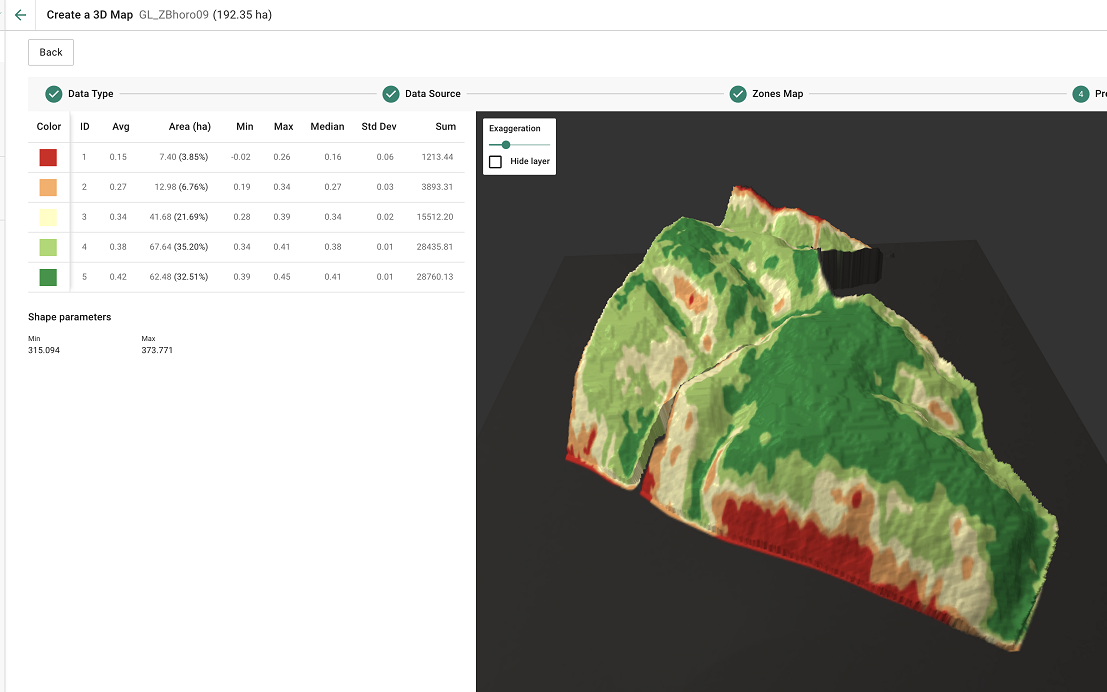The image size is (1107, 692).
Task: Click the red zone 1 color swatch
Action: click(48, 157)
